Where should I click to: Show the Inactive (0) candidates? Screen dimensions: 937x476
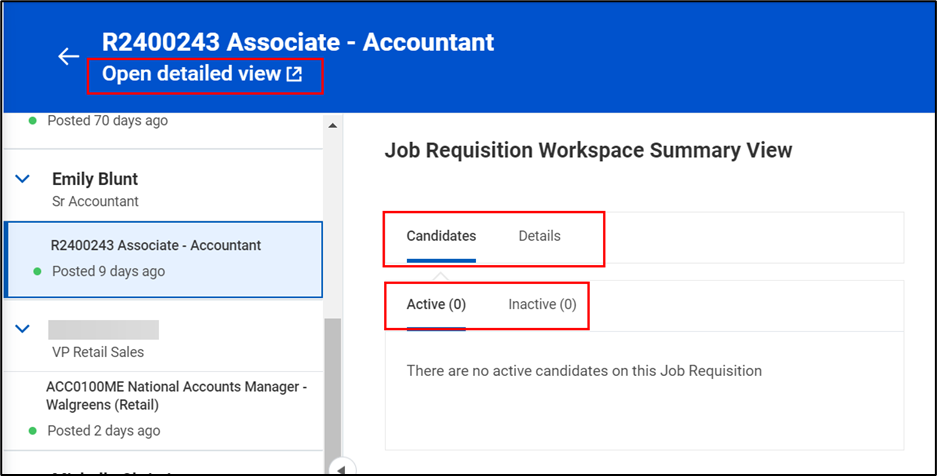(x=542, y=304)
